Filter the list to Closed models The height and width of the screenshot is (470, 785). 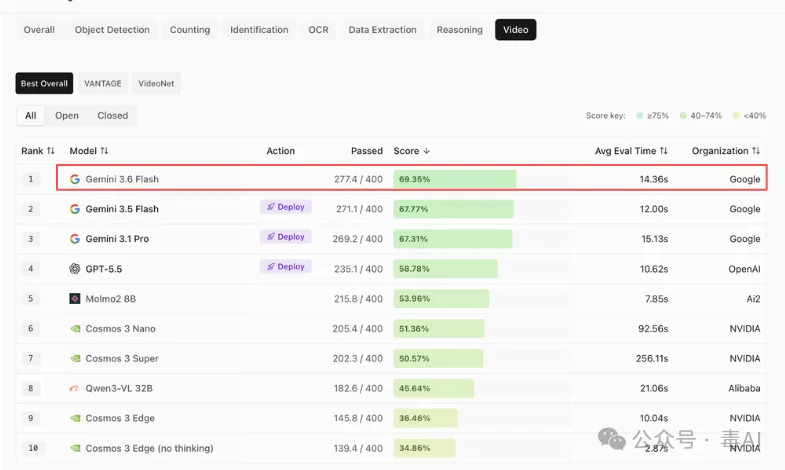click(x=113, y=116)
